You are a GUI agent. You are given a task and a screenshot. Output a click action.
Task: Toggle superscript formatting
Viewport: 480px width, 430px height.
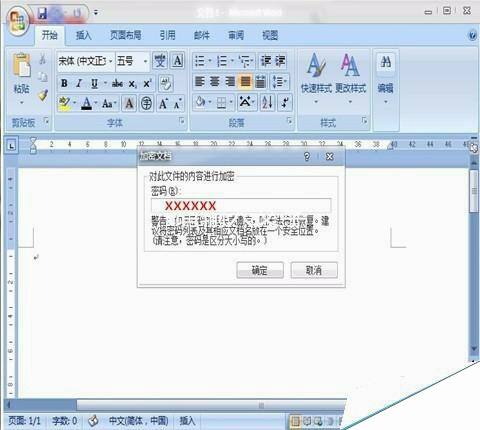pos(147,83)
